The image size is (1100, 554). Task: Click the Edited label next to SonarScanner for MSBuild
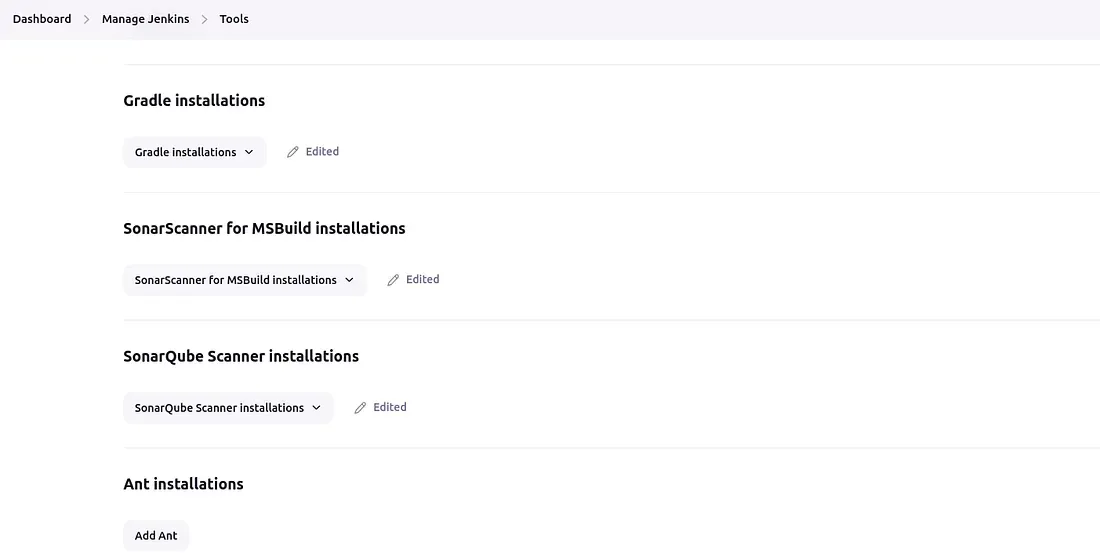pos(422,280)
